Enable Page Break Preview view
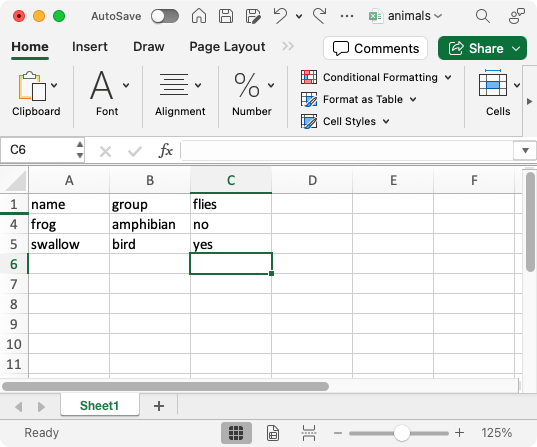Screen dimensions: 537x447 coord(309,433)
